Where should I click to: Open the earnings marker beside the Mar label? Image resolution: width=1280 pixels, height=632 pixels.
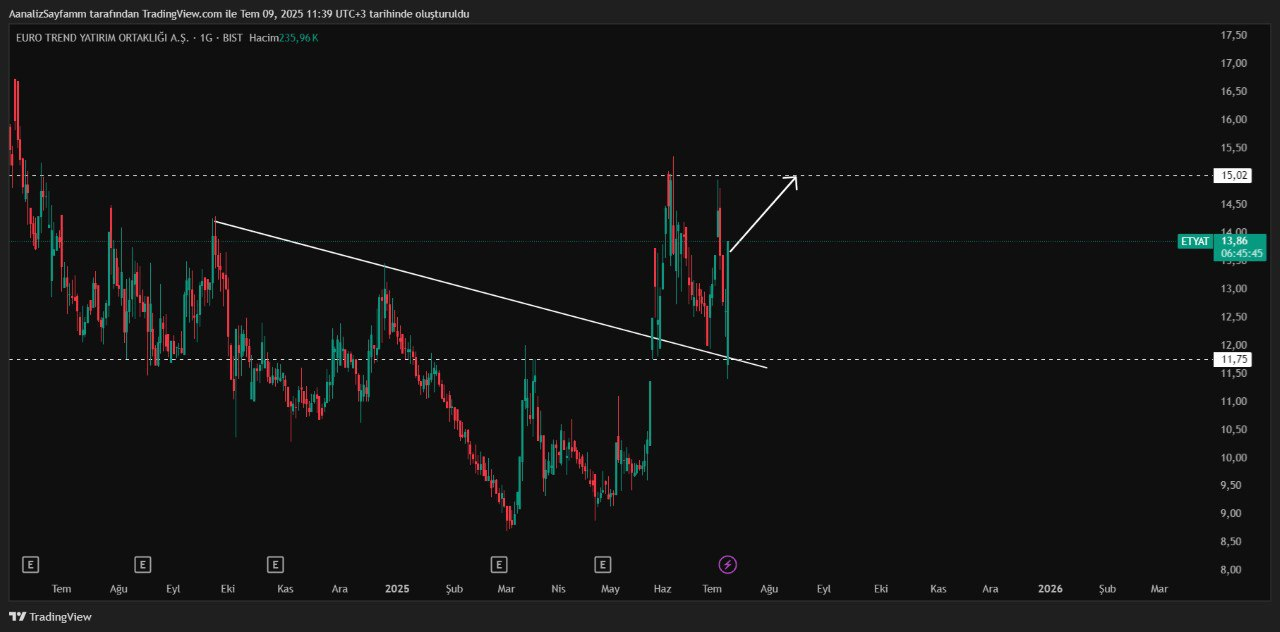(x=499, y=565)
